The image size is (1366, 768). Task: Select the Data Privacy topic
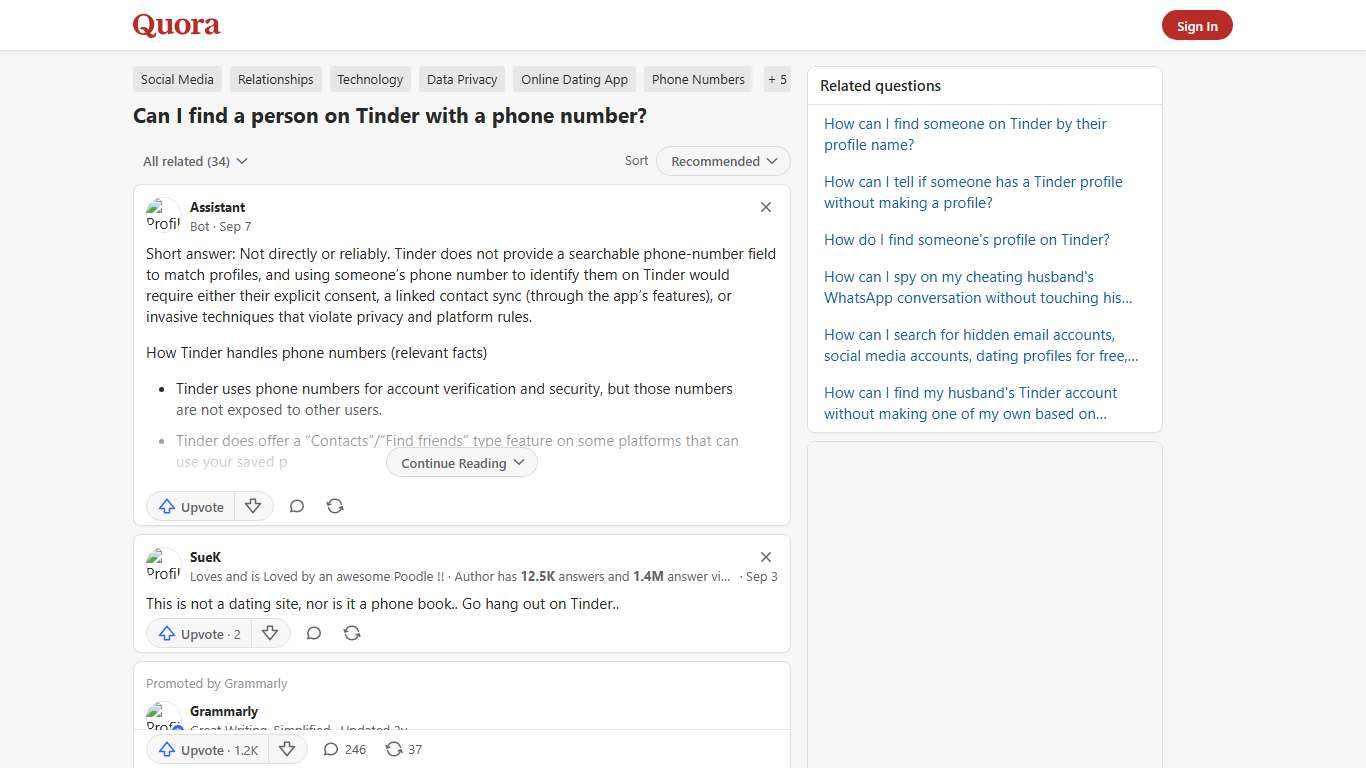[x=461, y=79]
